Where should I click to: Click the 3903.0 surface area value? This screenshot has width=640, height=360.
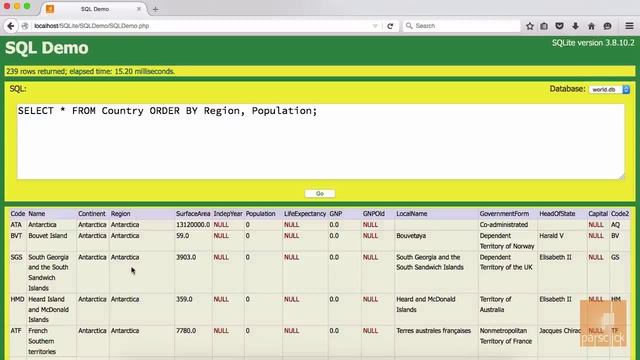point(186,257)
